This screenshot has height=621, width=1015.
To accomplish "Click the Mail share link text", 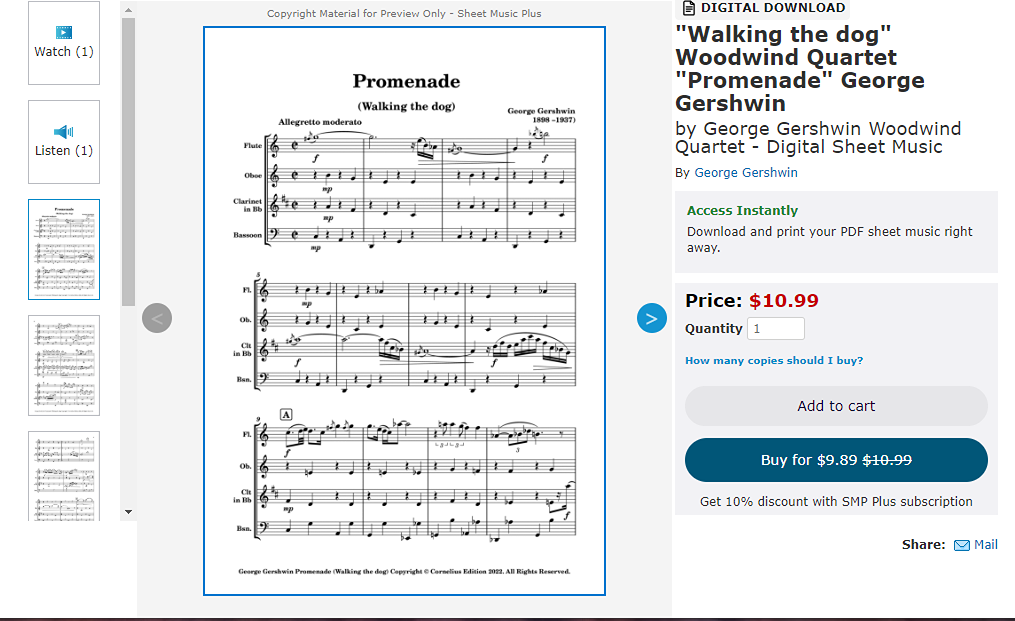I will [x=986, y=545].
